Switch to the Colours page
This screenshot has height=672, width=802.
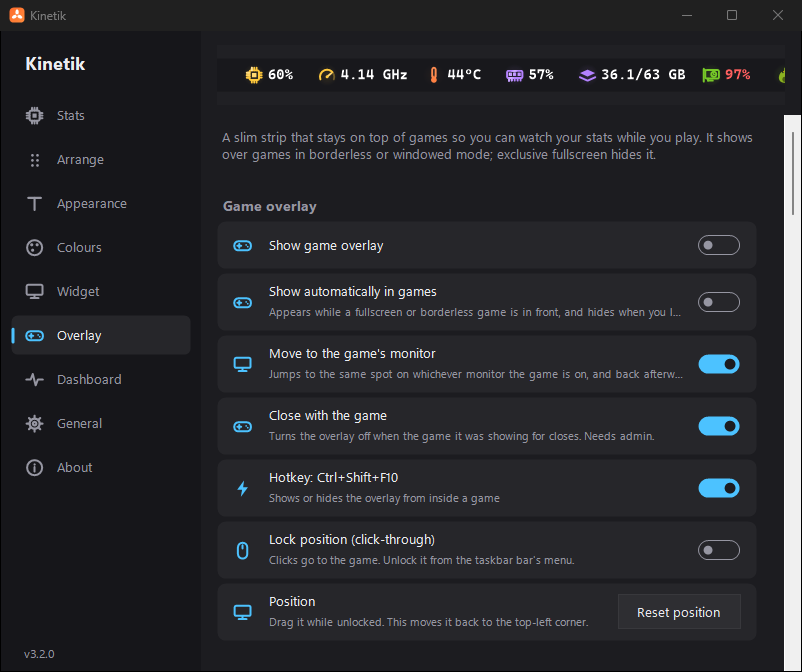[101, 248]
